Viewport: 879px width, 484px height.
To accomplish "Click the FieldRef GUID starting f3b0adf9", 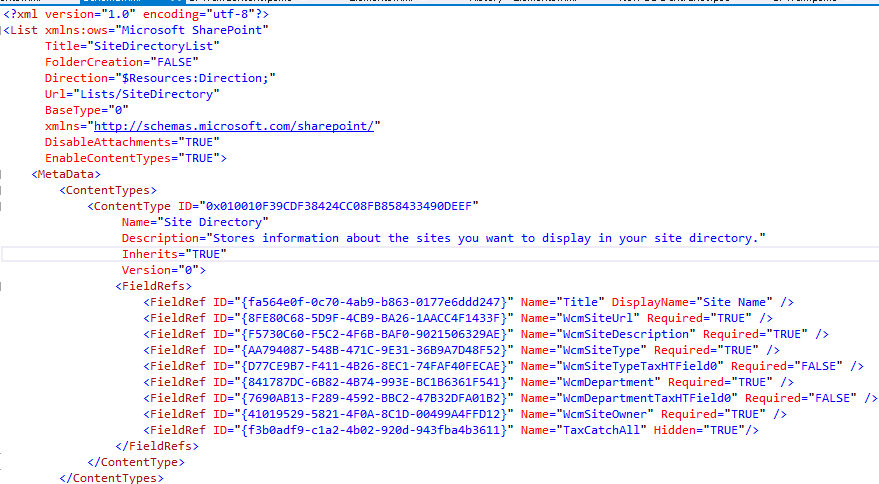I will [x=374, y=430].
